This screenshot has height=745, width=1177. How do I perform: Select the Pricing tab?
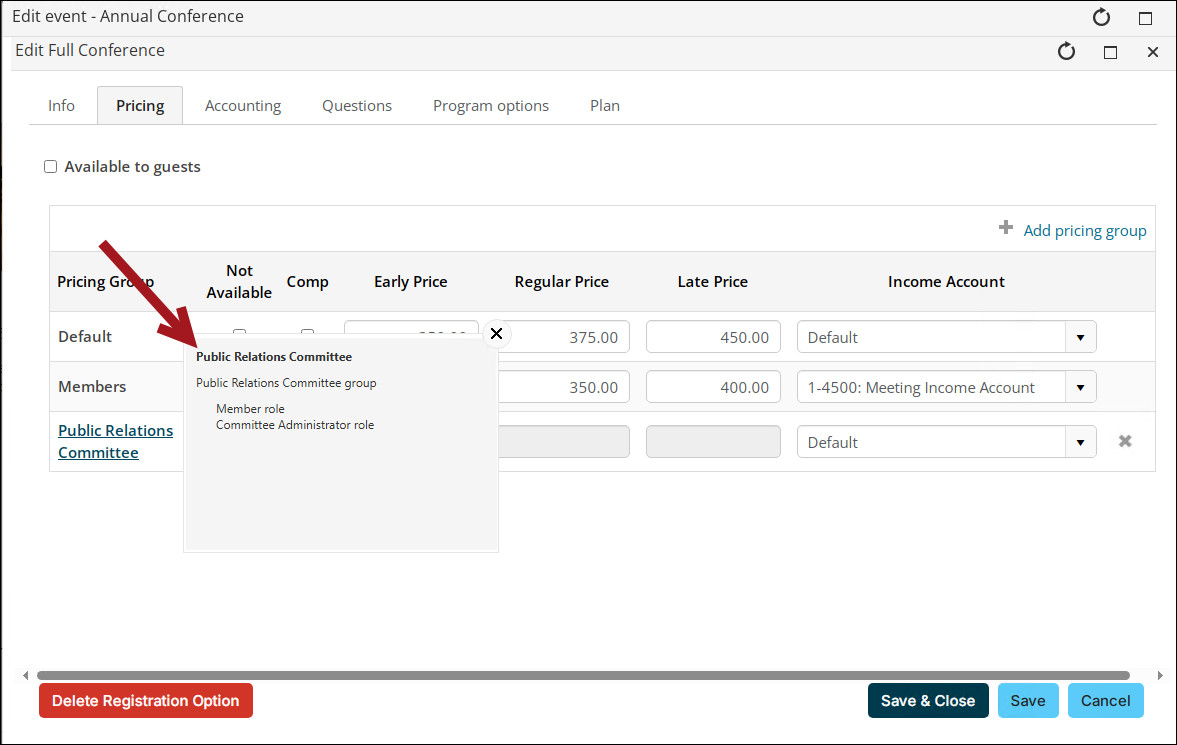(x=140, y=106)
